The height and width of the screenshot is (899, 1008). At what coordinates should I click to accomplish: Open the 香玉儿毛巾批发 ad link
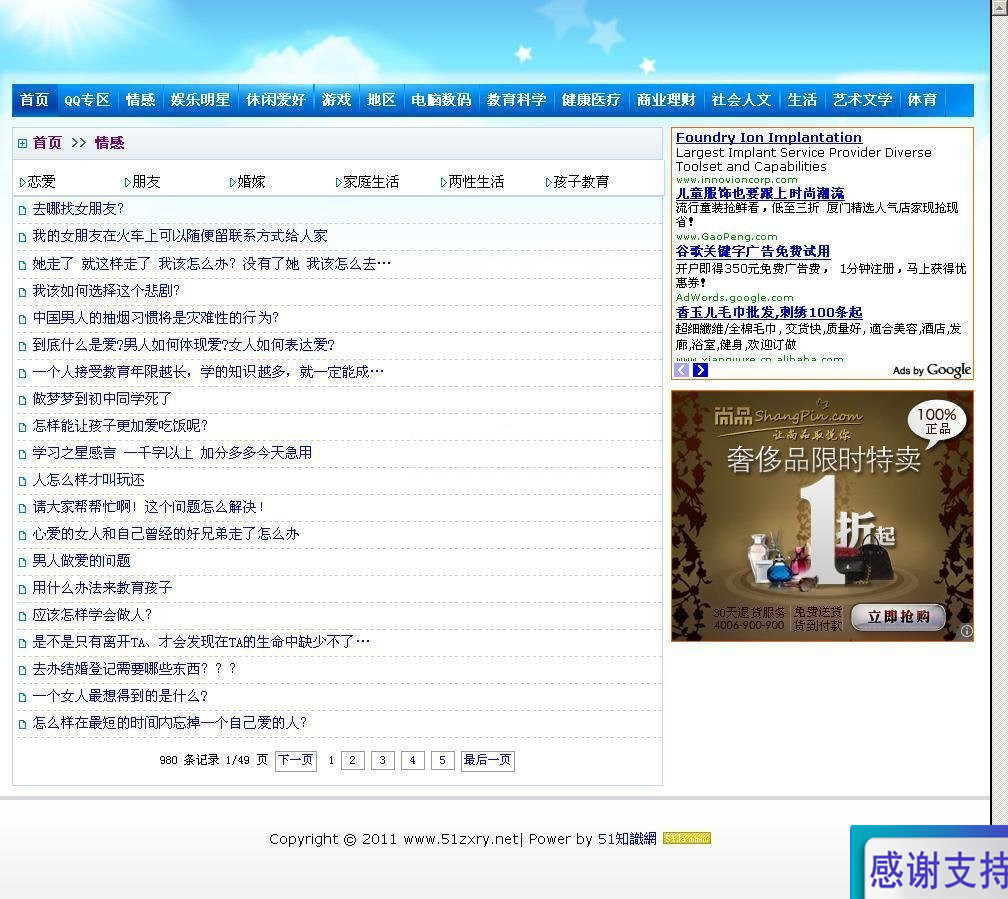(769, 312)
